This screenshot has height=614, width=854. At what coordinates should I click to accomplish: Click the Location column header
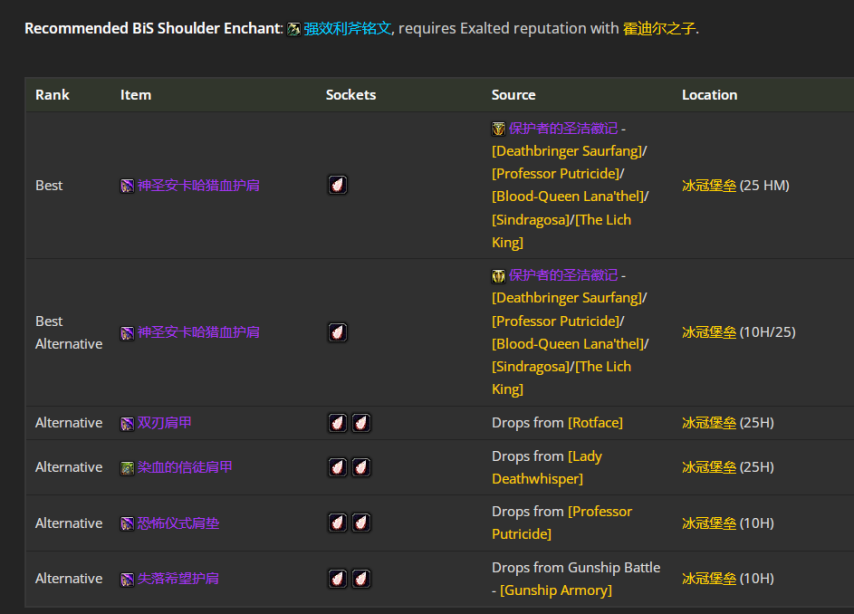pos(709,95)
